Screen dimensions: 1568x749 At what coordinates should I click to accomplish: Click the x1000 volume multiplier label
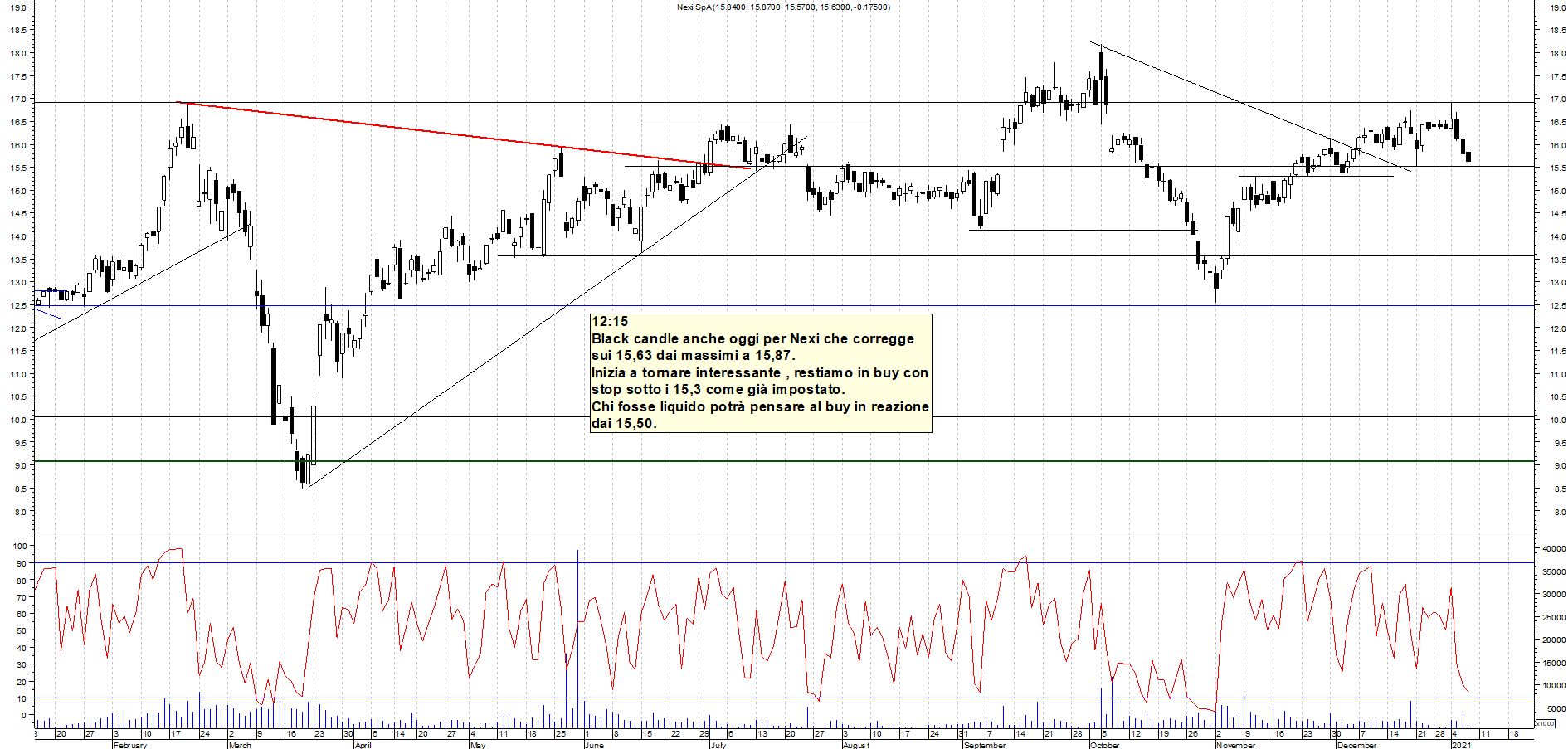tap(1546, 723)
